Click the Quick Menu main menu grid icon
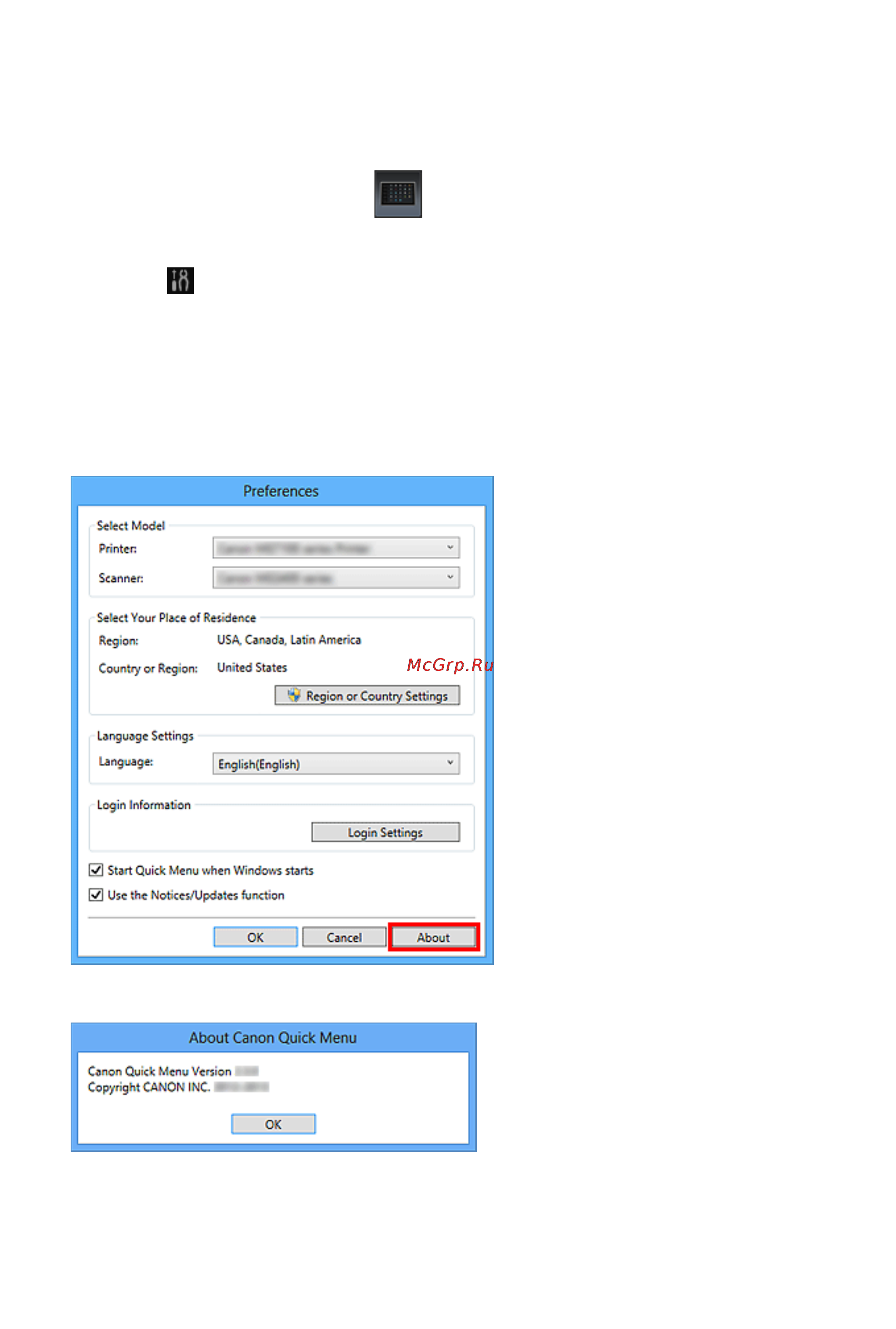Screen dimensions: 896x1329 pos(398,194)
